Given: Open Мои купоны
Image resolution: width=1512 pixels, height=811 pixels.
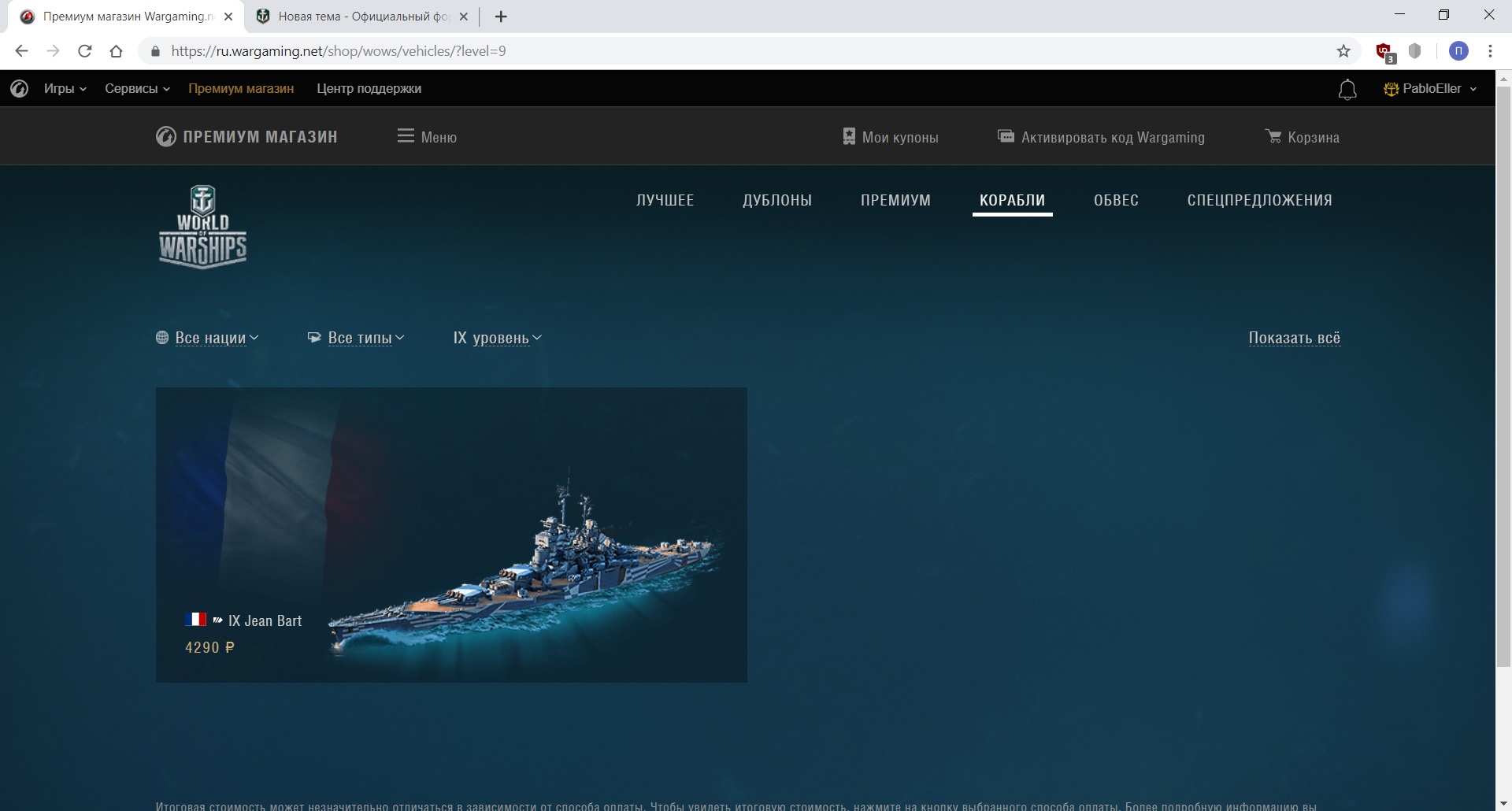Looking at the screenshot, I should coord(890,137).
